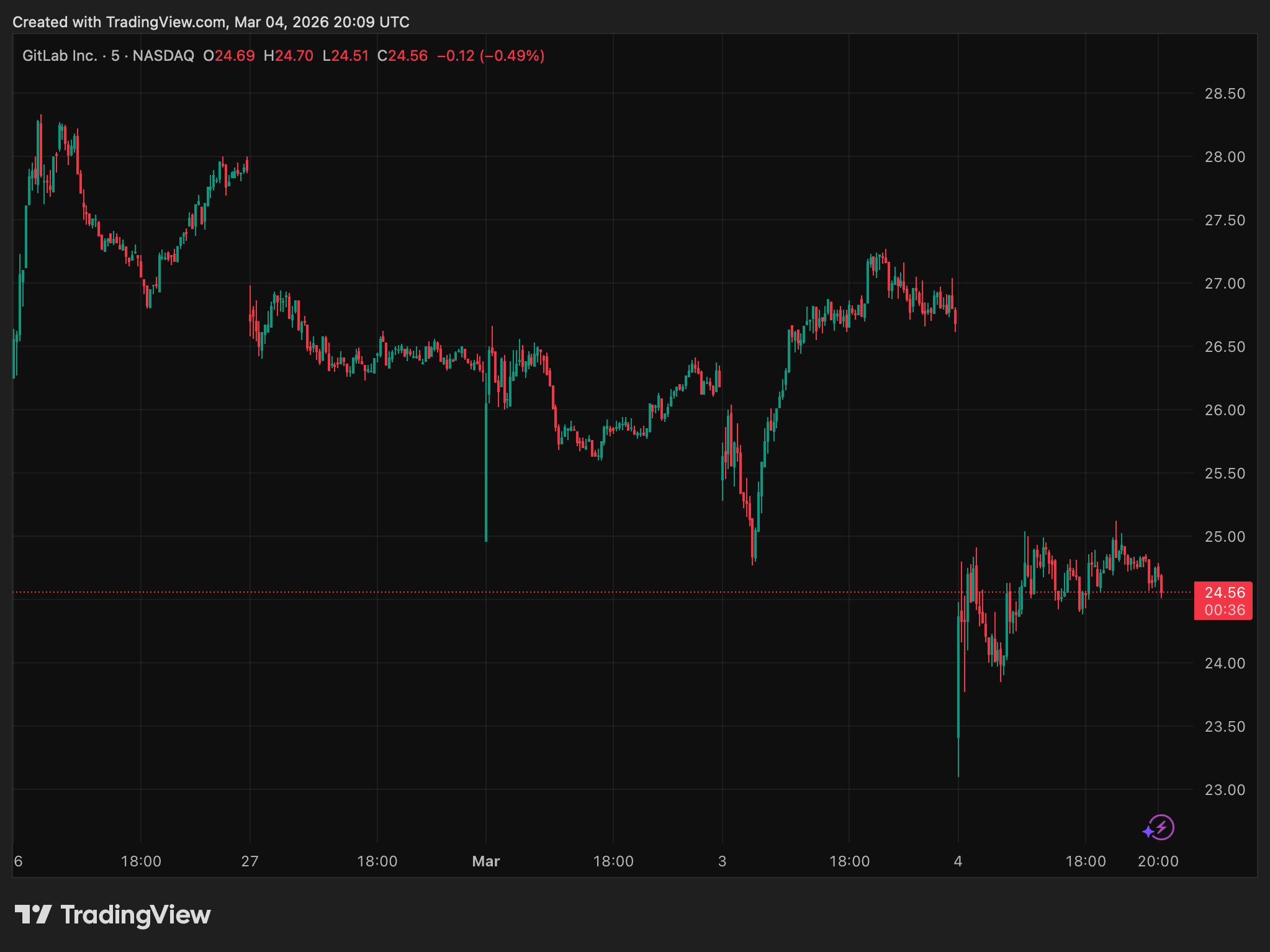Click the GitLab Inc. symbol title
This screenshot has width=1270, height=952.
[x=60, y=56]
